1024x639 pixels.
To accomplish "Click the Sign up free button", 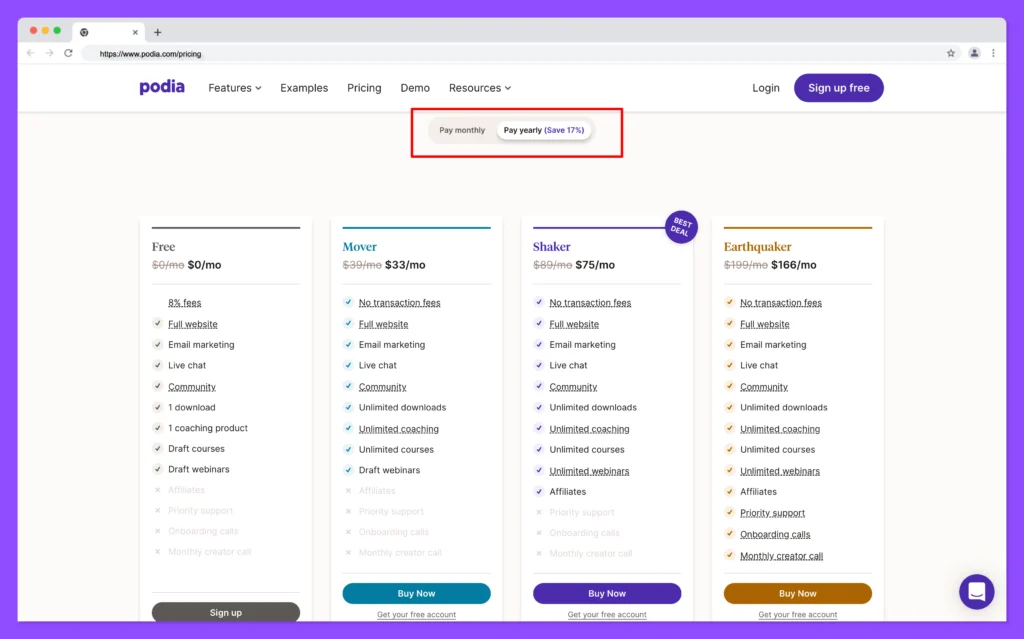I will (838, 88).
